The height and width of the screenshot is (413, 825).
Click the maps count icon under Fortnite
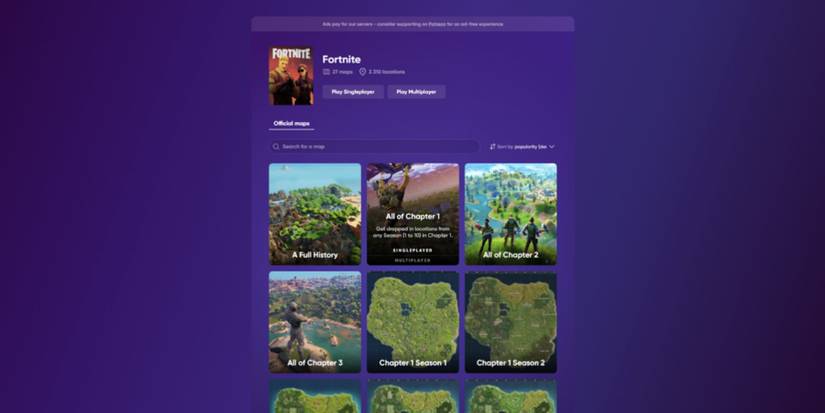(326, 72)
